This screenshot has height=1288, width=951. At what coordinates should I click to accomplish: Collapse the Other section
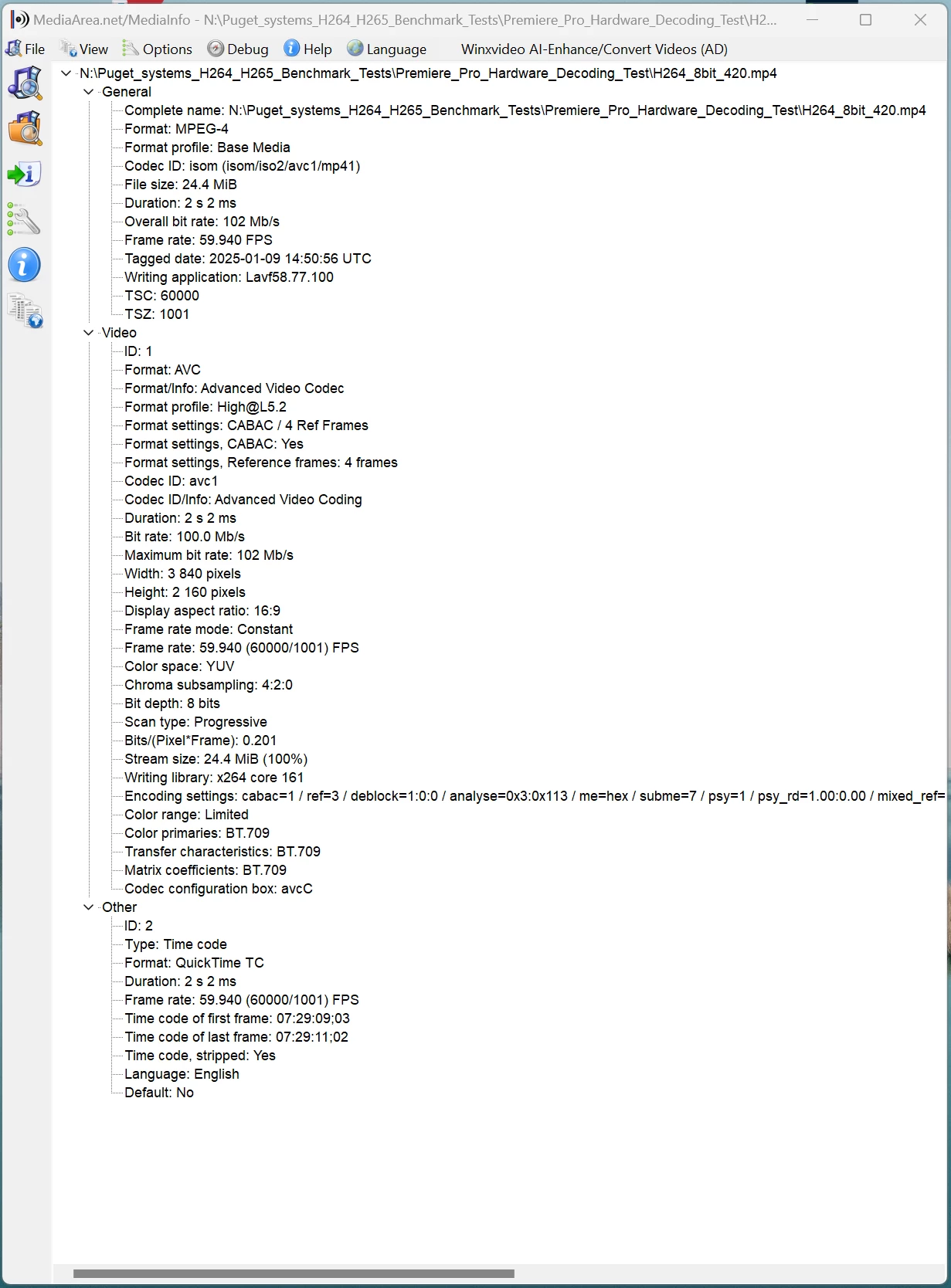click(89, 907)
